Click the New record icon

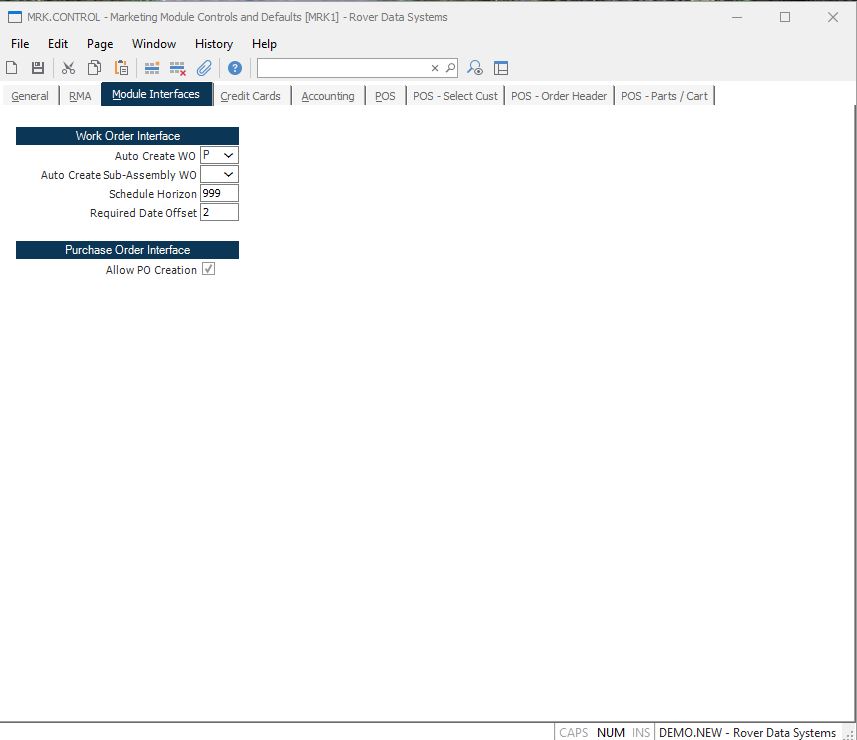tap(12, 68)
